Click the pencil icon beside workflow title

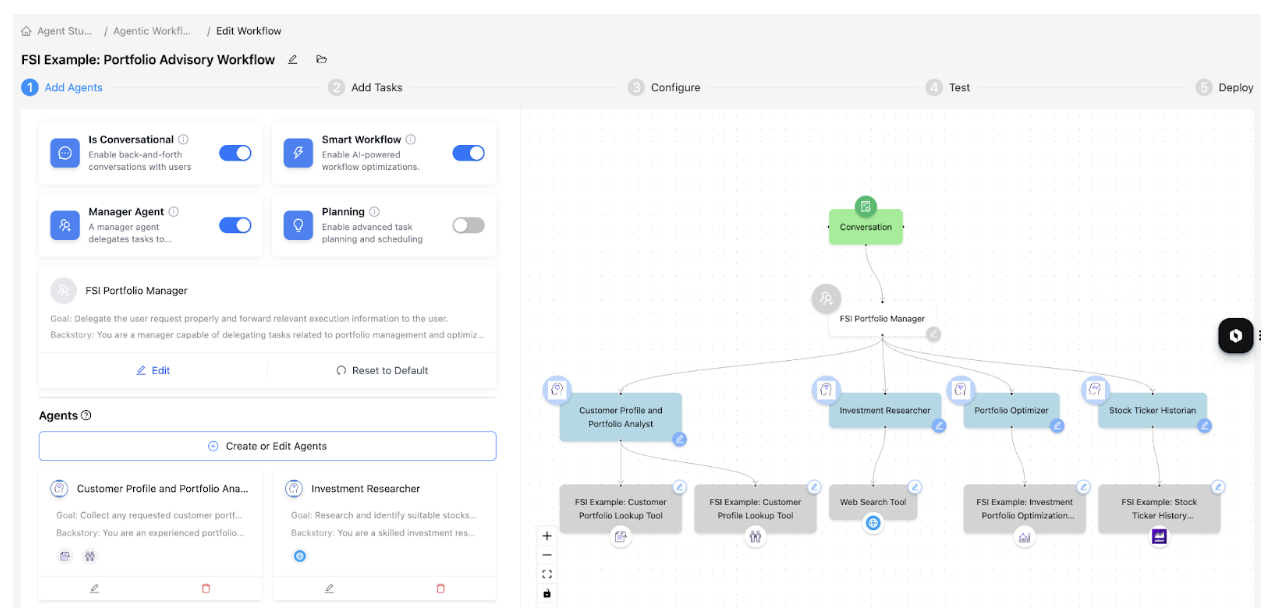tap(293, 60)
